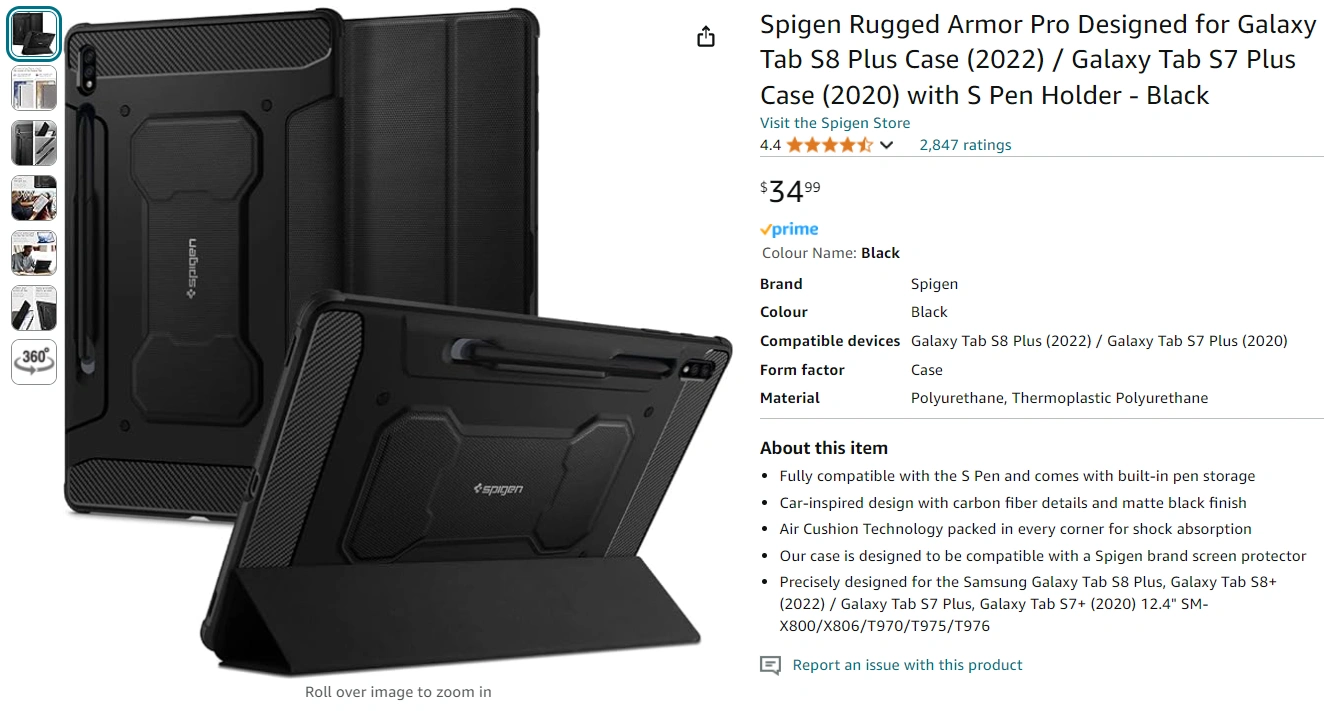Click the star rating icons
This screenshot has height=711, width=1331.
[x=829, y=145]
